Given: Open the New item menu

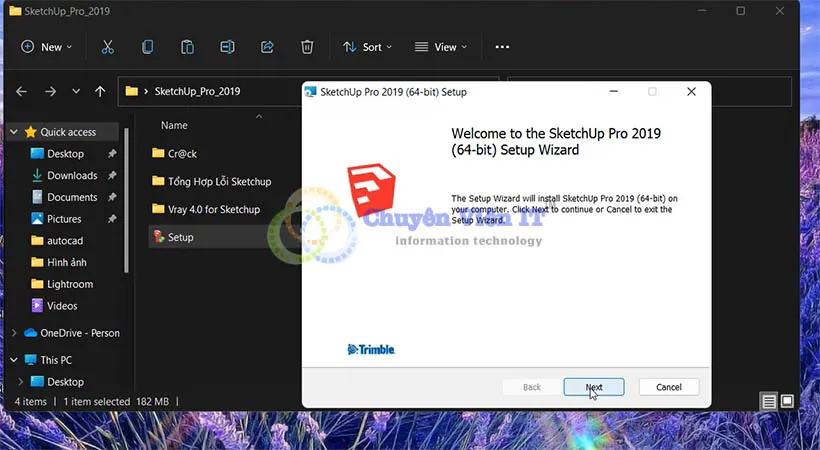Looking at the screenshot, I should point(47,47).
